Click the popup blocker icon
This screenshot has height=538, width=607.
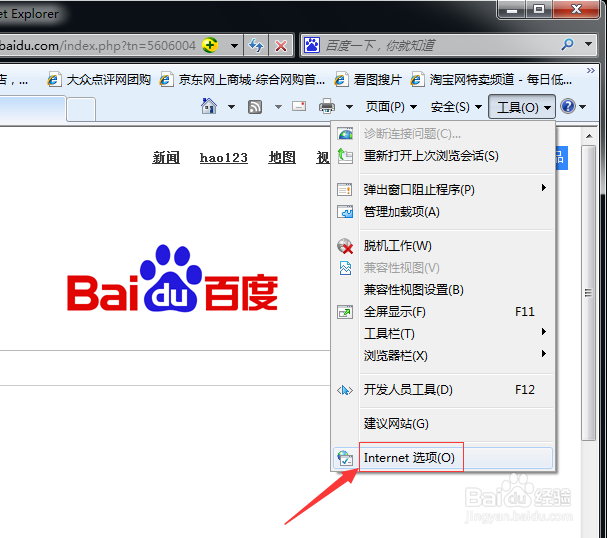345,190
